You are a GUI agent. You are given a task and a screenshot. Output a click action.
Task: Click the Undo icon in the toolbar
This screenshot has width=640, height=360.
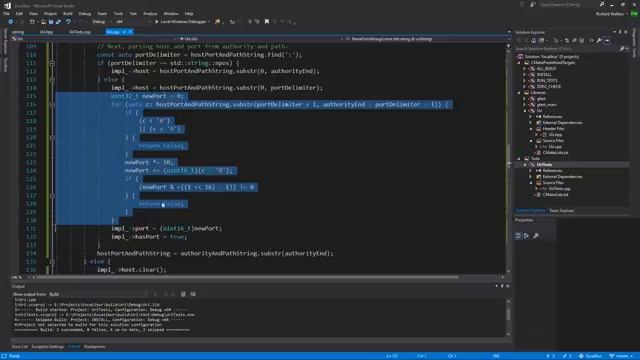tap(68, 22)
